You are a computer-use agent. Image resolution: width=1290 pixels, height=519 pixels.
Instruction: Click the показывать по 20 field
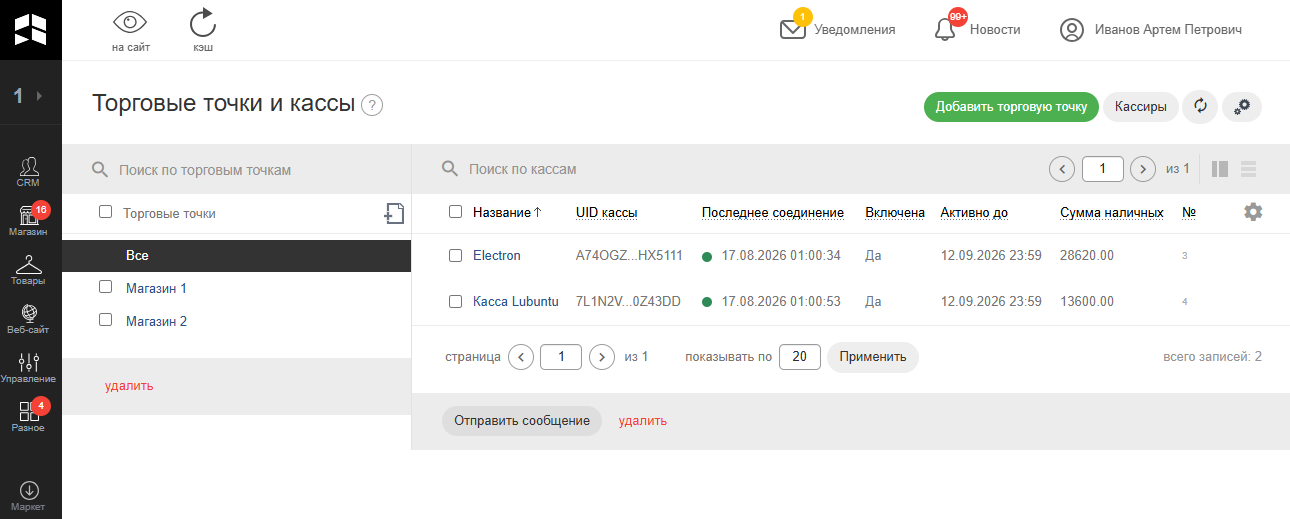click(800, 356)
